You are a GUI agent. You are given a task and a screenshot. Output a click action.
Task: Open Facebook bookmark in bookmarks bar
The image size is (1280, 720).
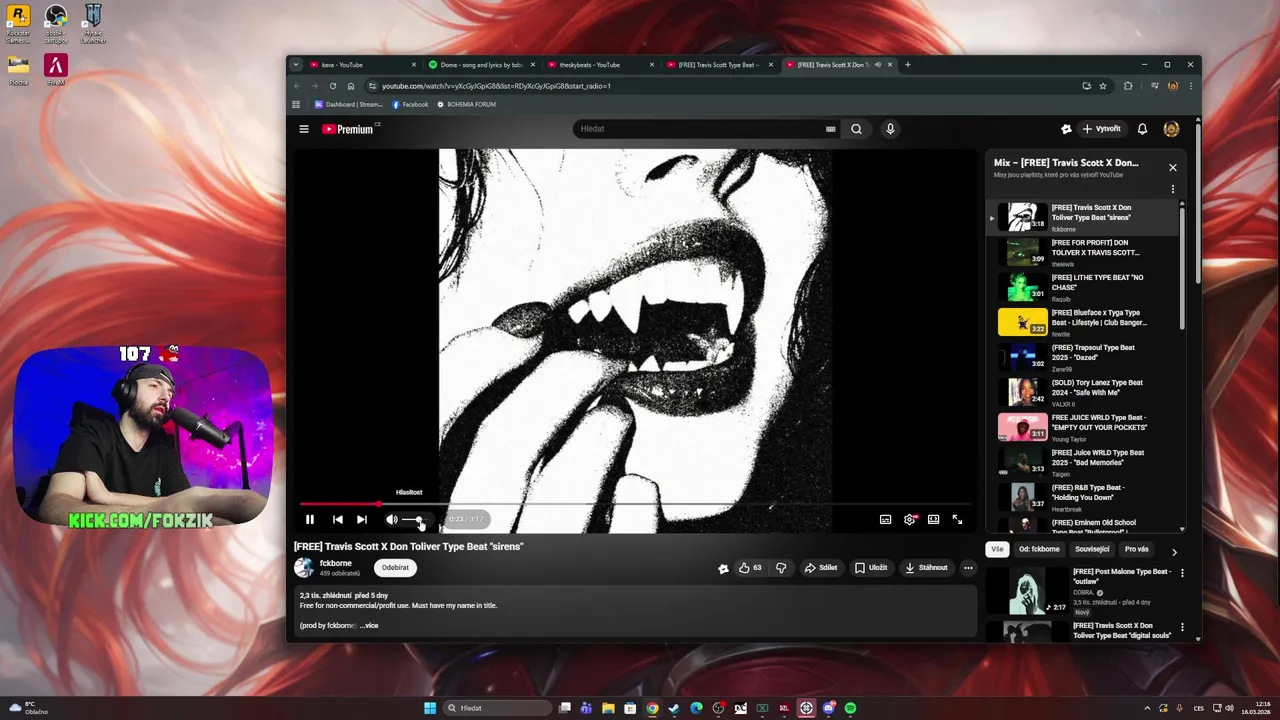(x=410, y=104)
